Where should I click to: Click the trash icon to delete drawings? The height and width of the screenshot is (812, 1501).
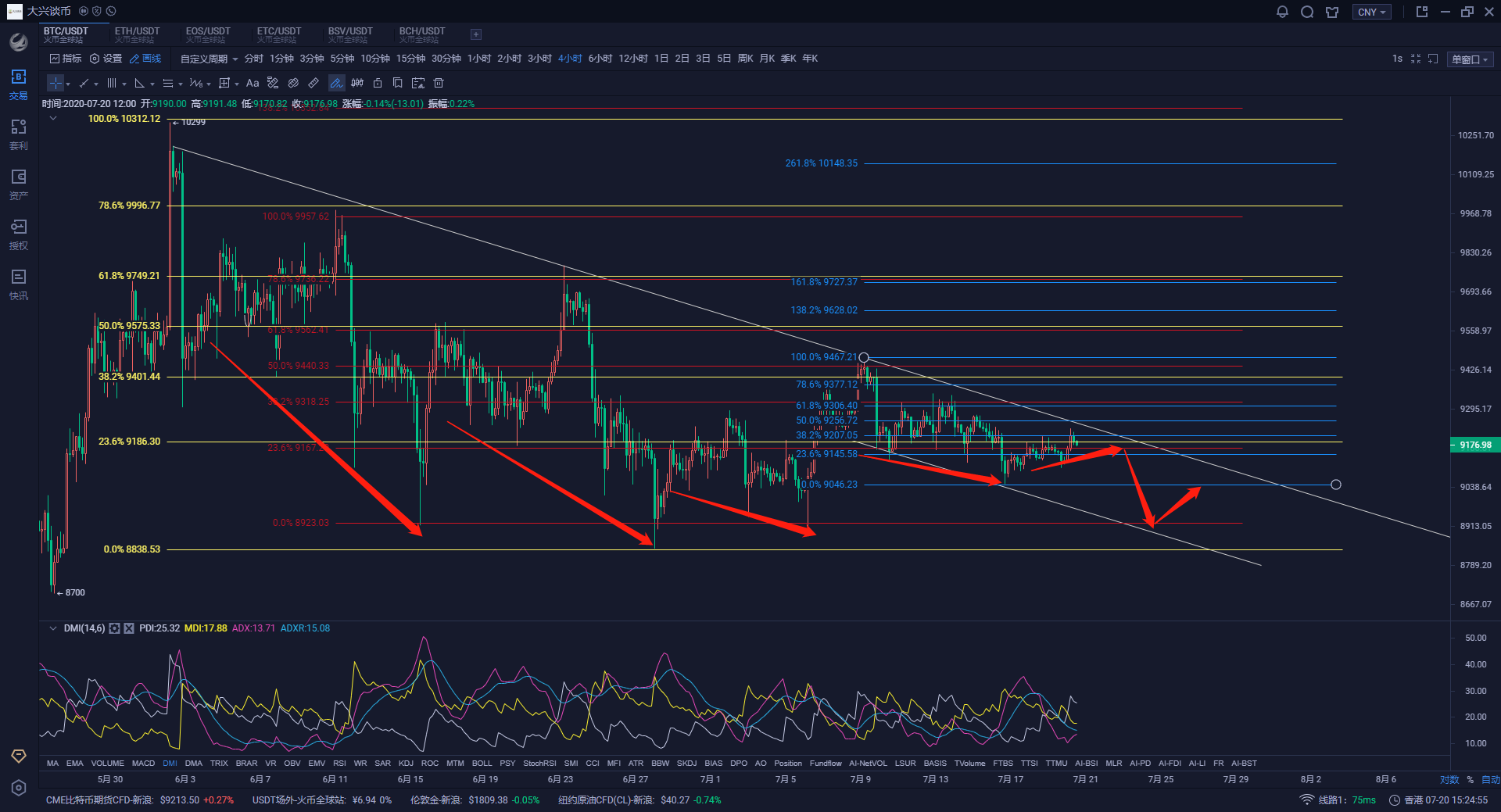(439, 83)
